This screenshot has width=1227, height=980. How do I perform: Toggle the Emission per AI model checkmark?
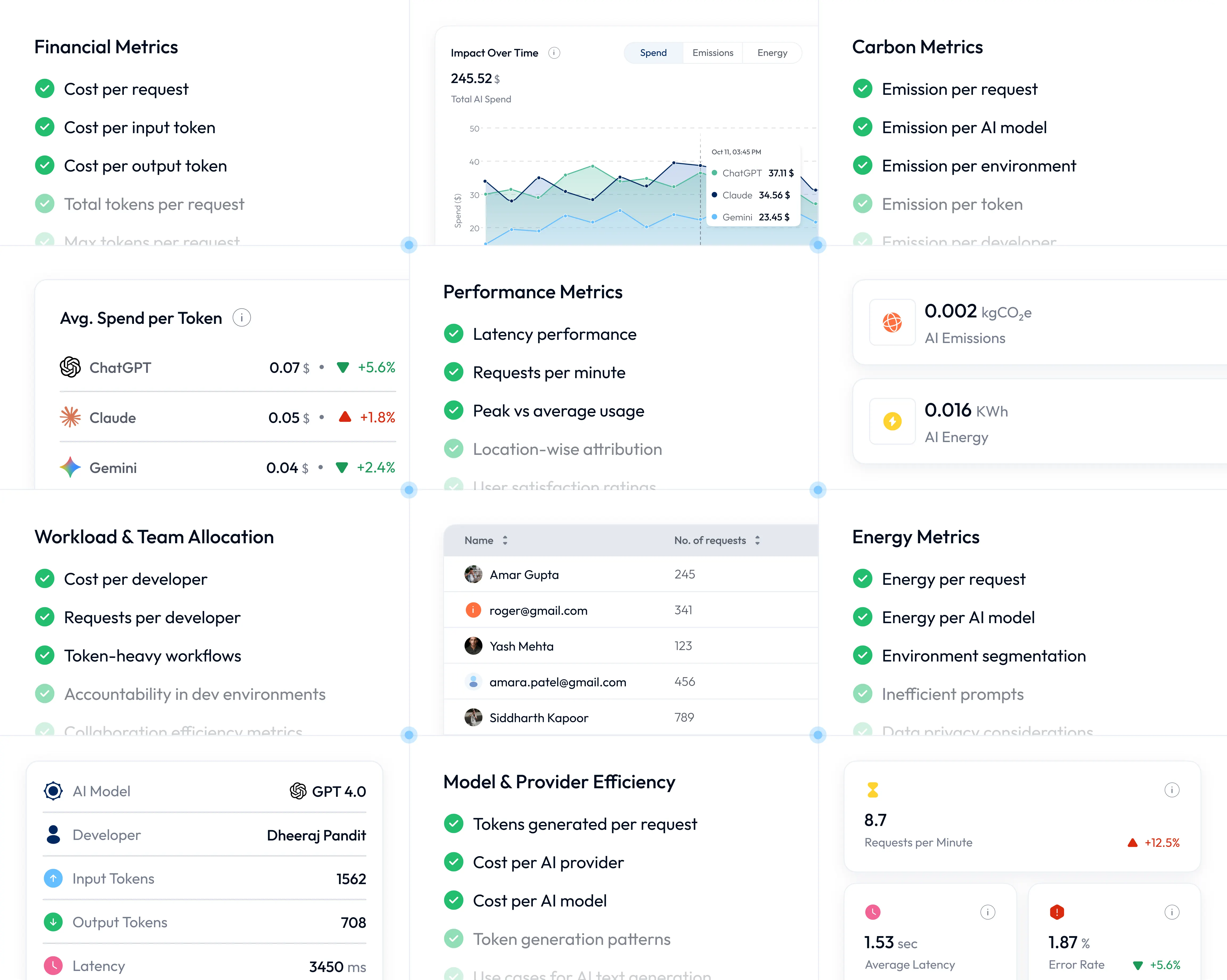863,127
